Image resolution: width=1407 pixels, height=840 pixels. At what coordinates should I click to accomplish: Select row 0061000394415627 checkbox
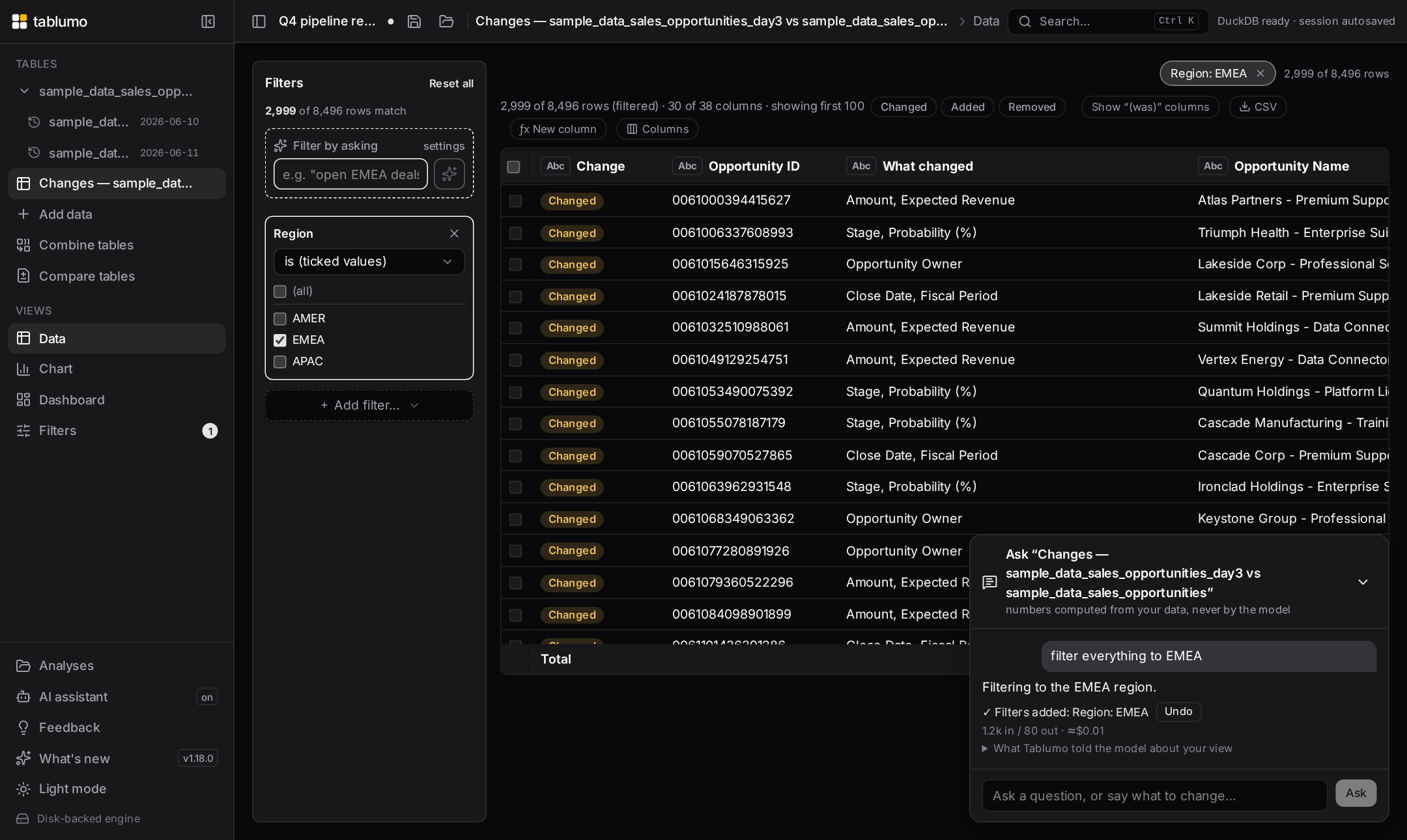(x=515, y=201)
